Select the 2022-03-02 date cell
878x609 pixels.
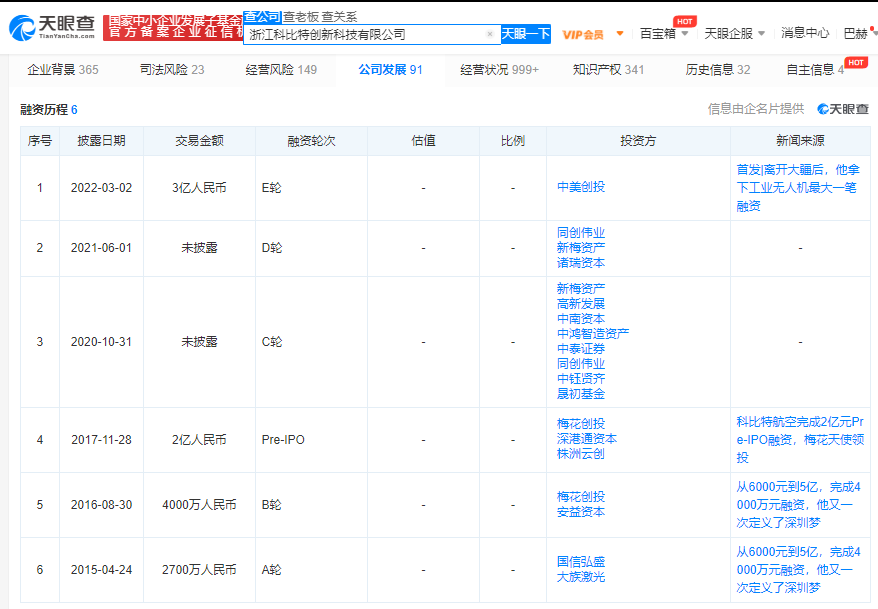(101, 188)
